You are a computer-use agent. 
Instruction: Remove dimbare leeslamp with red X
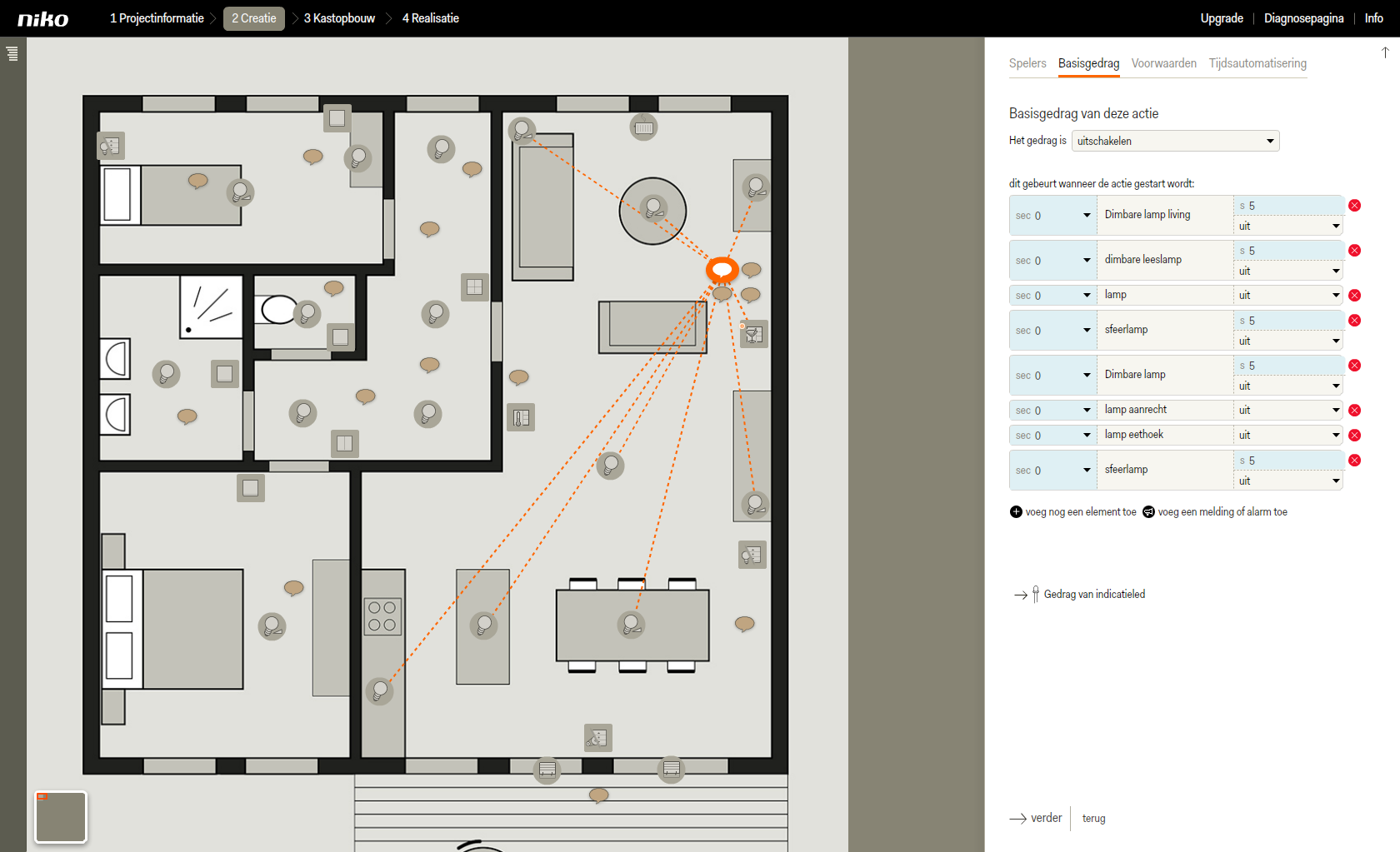click(x=1354, y=251)
